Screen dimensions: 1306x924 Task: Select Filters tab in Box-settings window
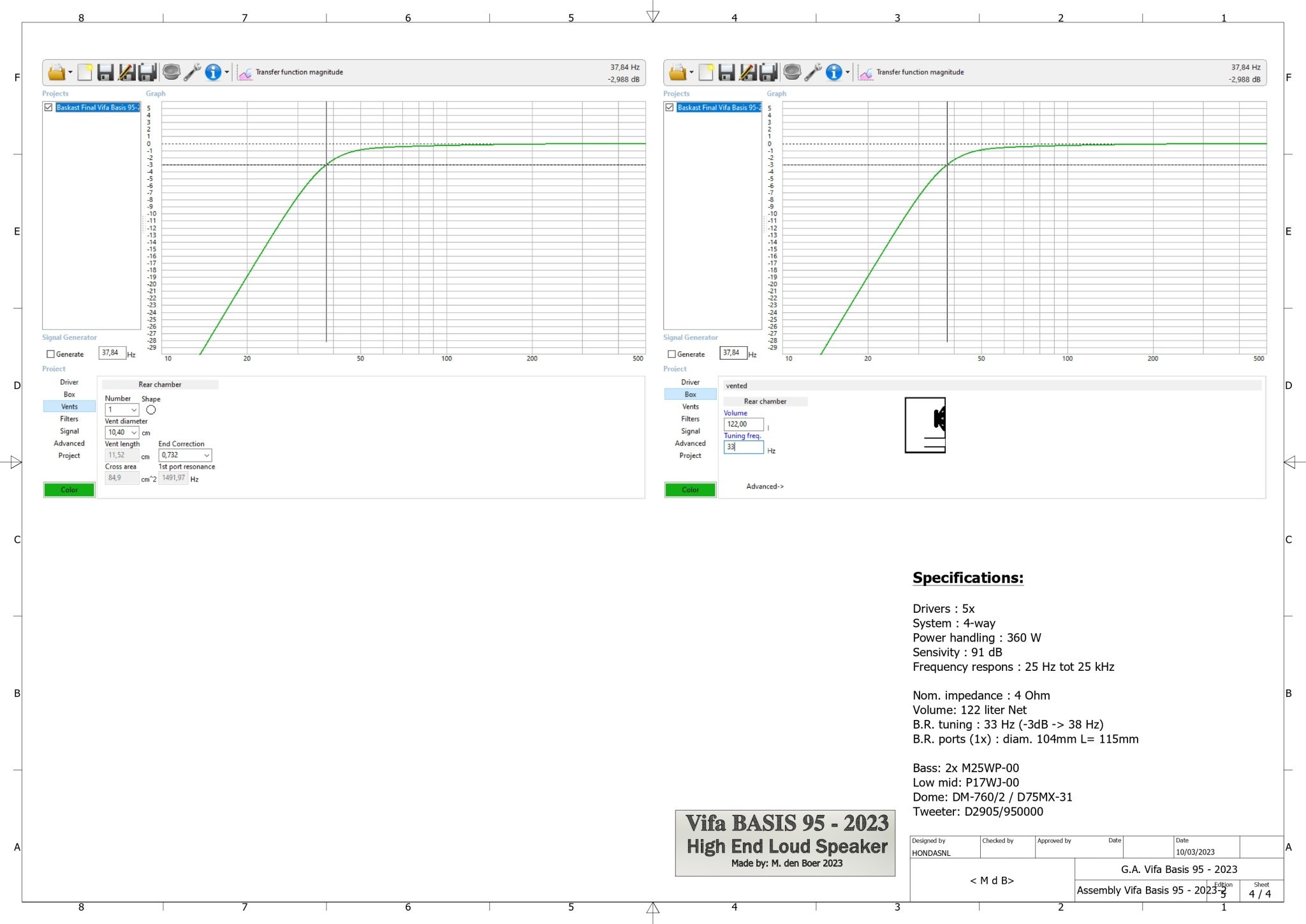coord(691,419)
